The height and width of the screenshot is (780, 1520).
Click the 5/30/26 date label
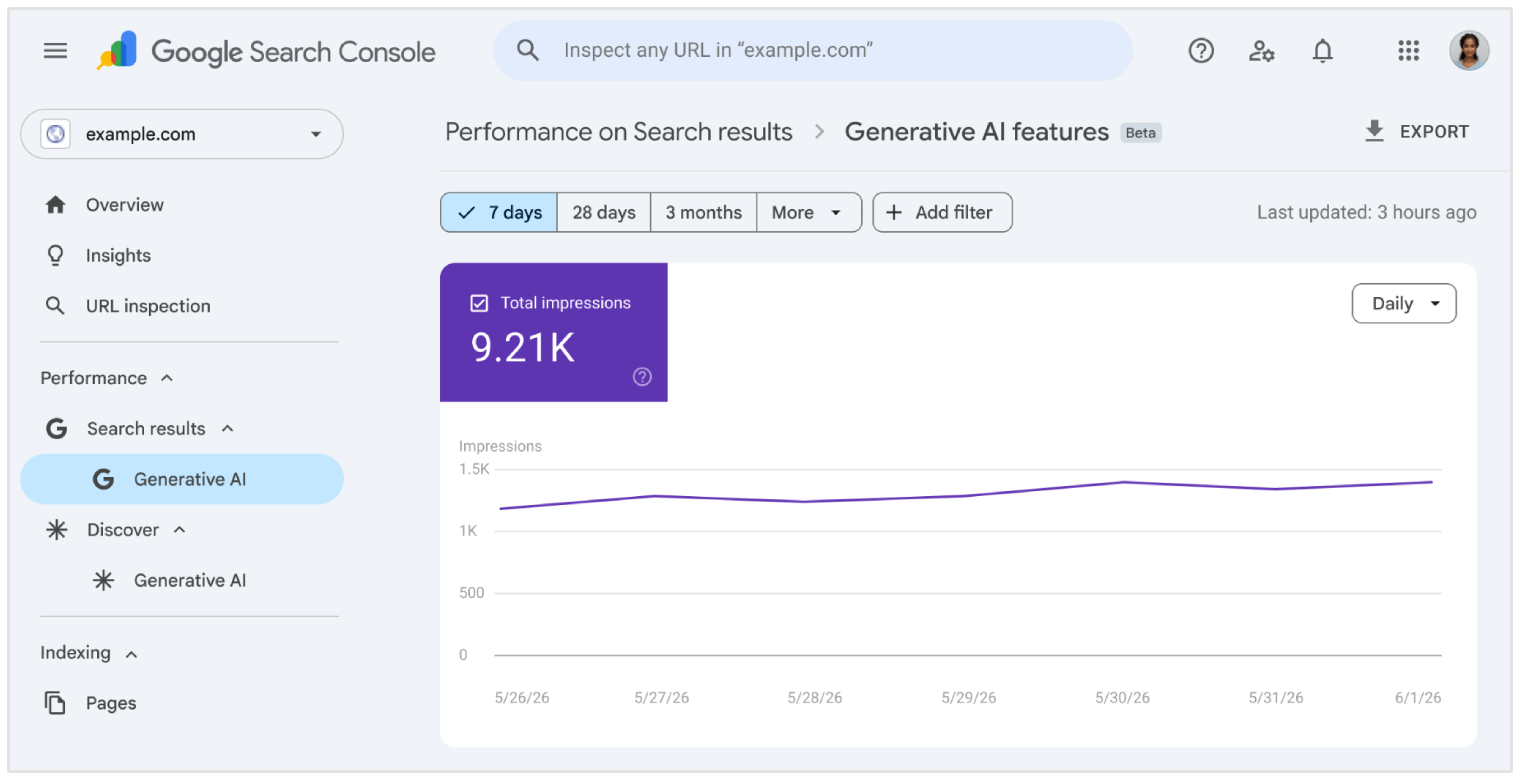[x=1122, y=698]
